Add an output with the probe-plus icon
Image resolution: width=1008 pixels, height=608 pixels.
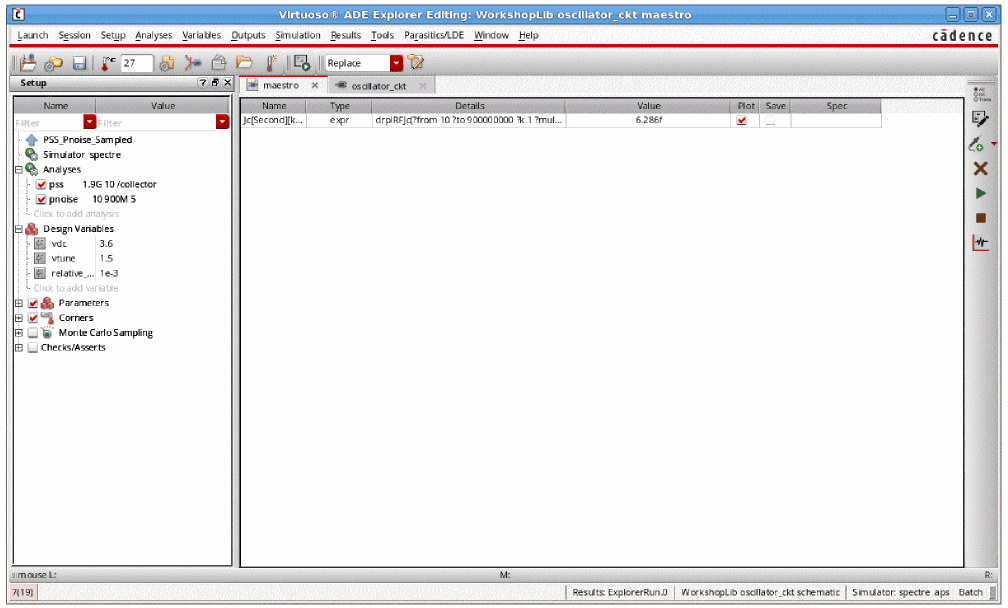tap(976, 144)
